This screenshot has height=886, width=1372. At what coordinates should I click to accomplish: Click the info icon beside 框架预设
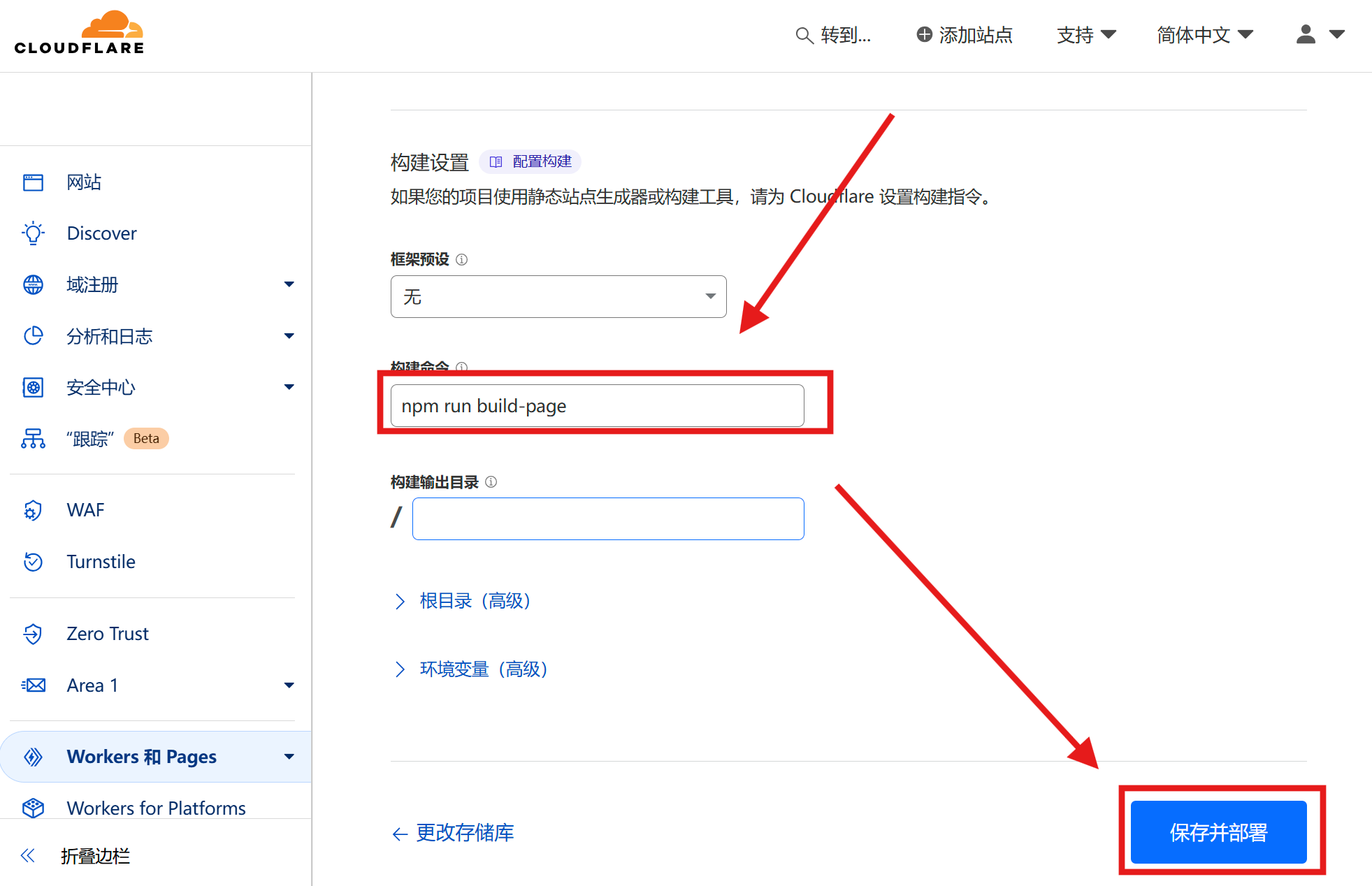461,260
